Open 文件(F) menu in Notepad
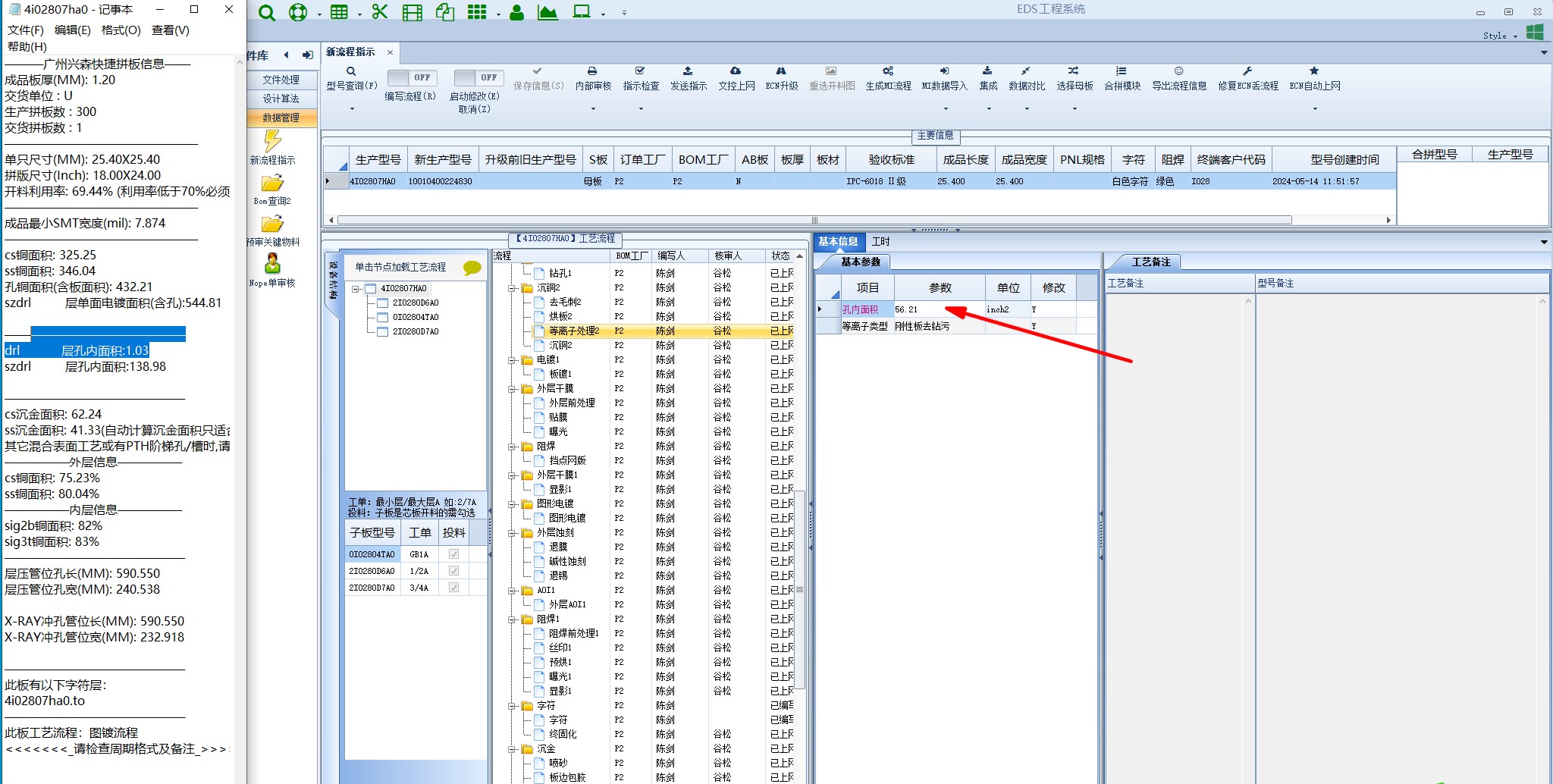Screen dimensions: 1553x784 26,30
